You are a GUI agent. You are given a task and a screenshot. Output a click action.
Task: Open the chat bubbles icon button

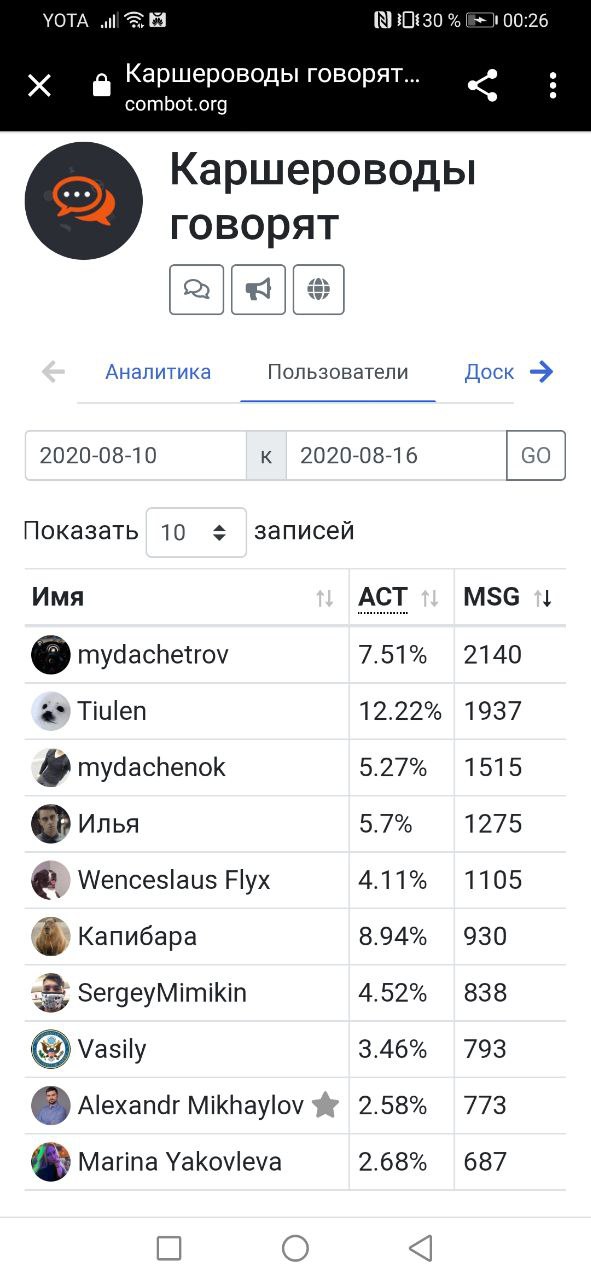[x=197, y=290]
